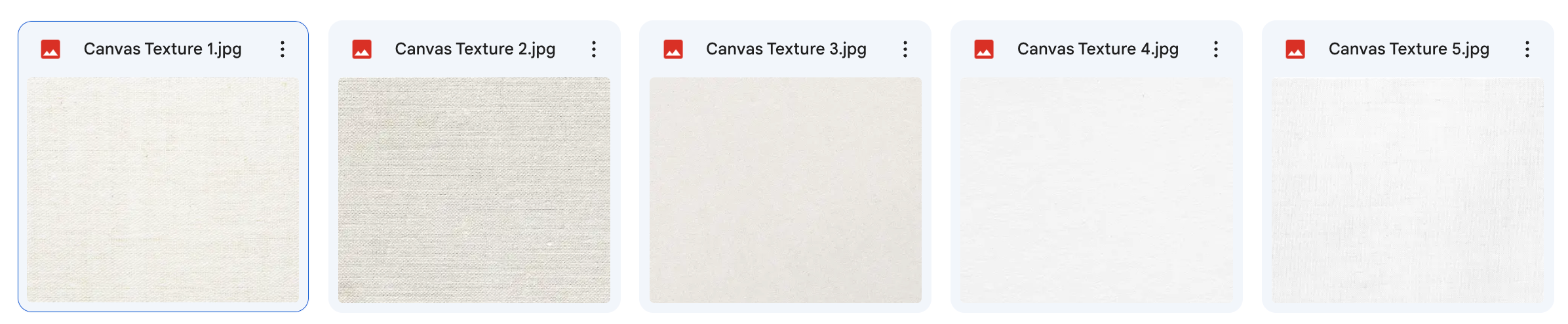Click the image icon beside Canvas Texture 1.jpg

pos(50,49)
